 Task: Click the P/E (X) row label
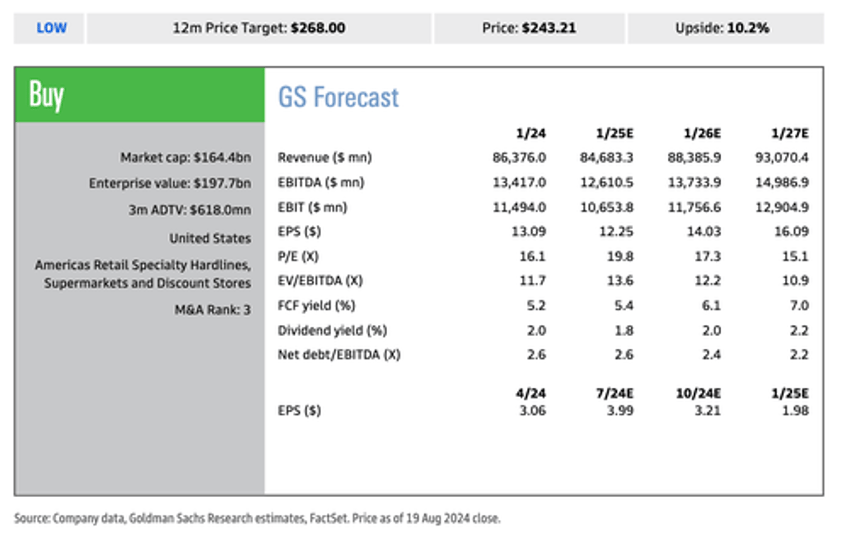(x=298, y=256)
